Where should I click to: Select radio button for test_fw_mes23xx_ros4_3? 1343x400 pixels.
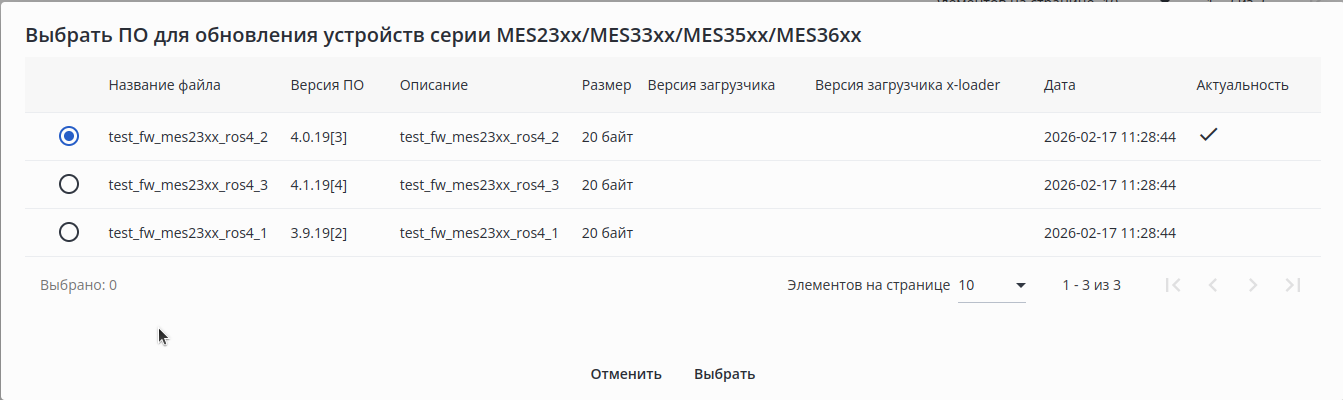point(69,185)
